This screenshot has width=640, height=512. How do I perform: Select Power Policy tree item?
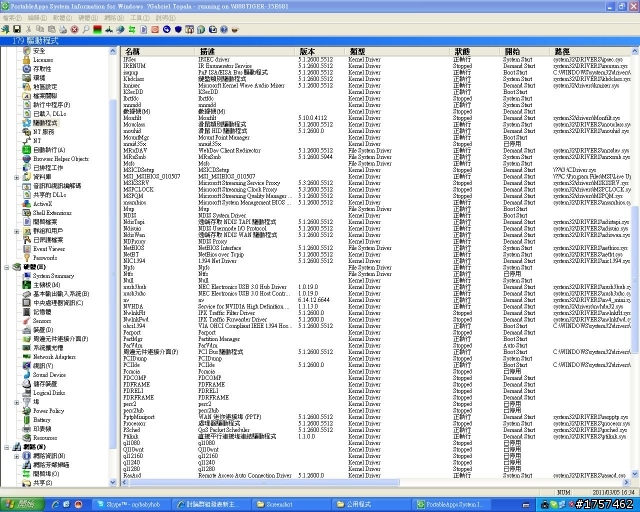click(48, 410)
